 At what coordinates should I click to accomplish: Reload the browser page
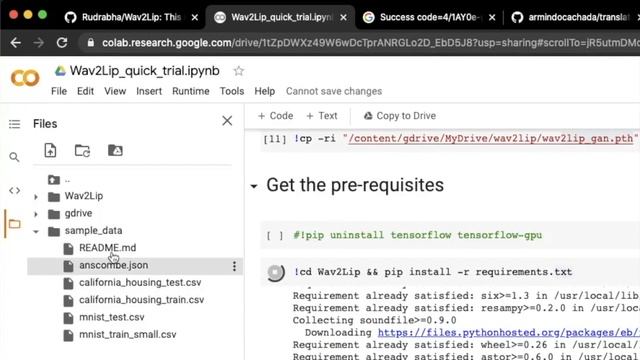[62, 42]
